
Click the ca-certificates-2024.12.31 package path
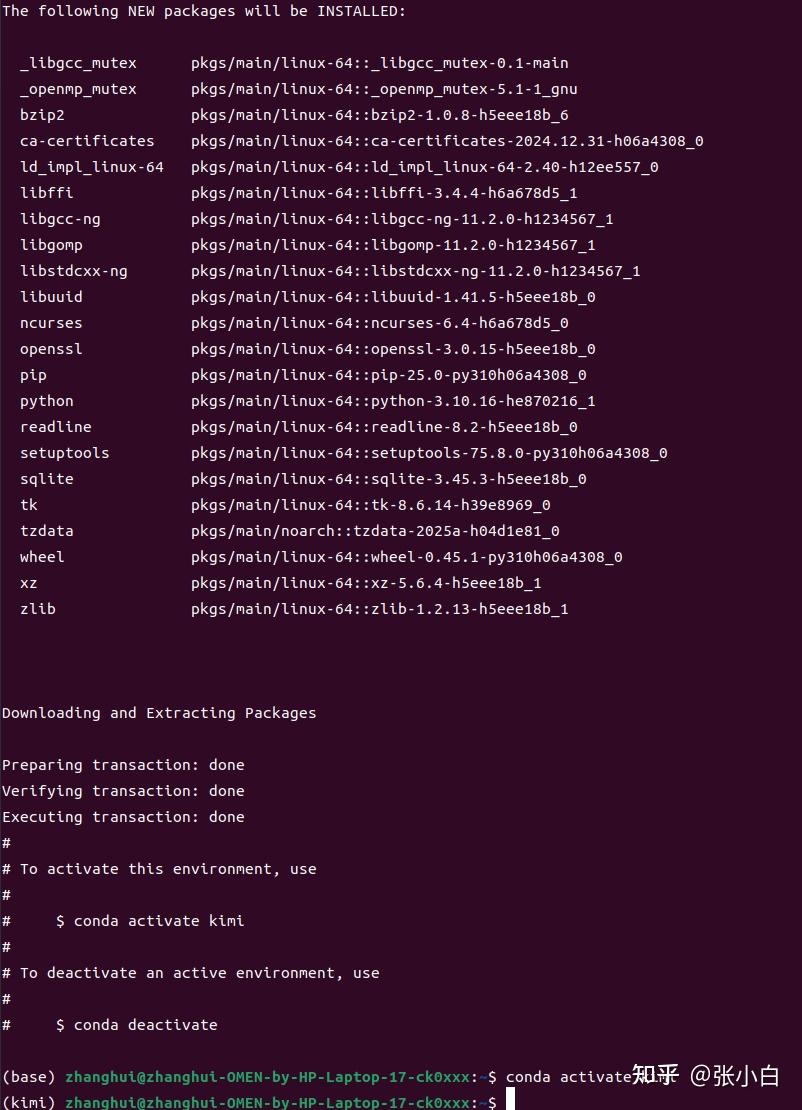coord(447,141)
